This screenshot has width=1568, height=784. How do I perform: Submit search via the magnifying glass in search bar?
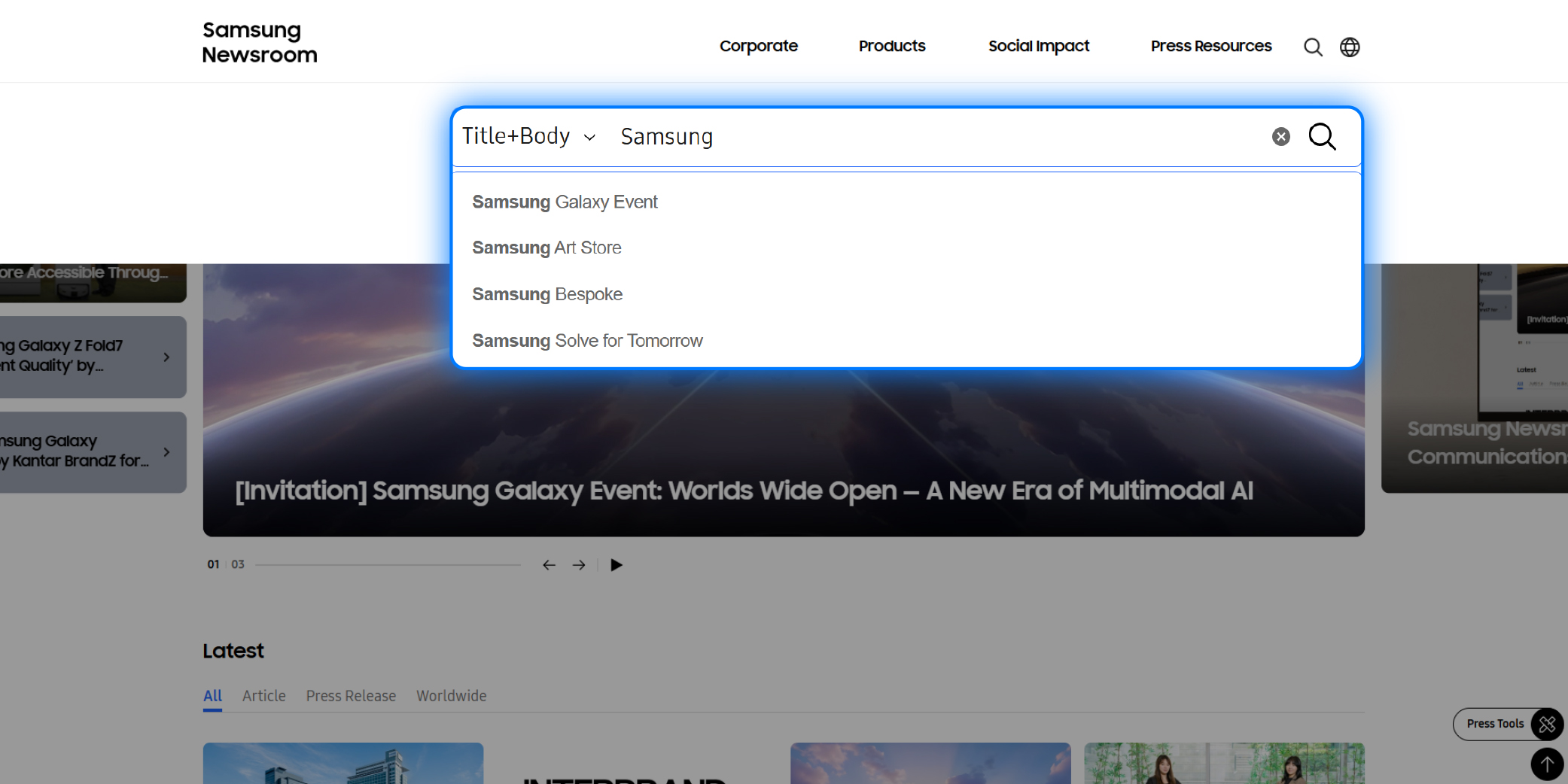[1322, 136]
